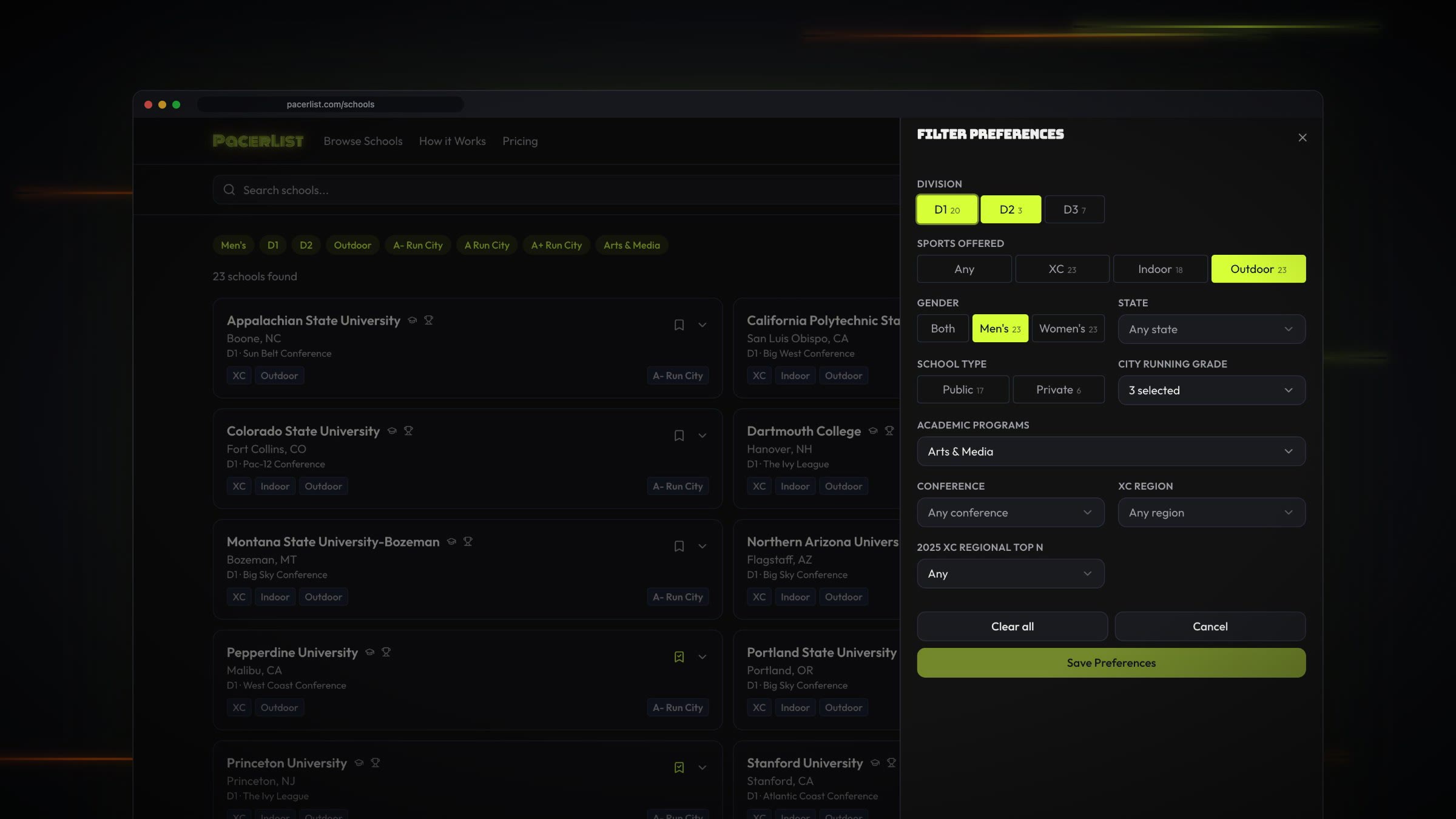Open How it Works page
Image resolution: width=1456 pixels, height=819 pixels.
click(x=452, y=141)
